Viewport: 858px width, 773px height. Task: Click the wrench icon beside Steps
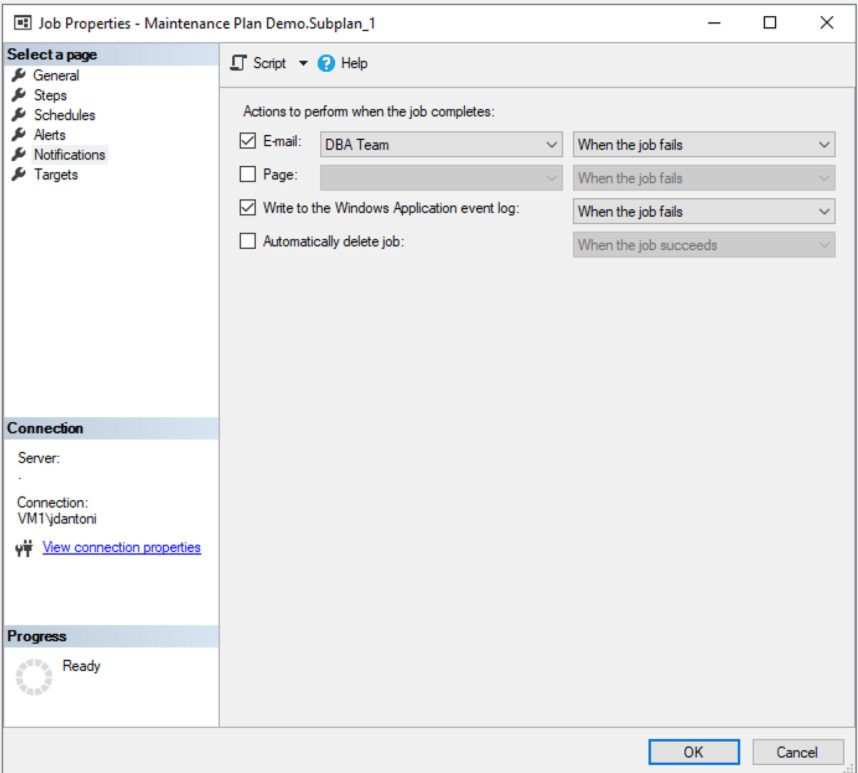pyautogui.click(x=18, y=95)
